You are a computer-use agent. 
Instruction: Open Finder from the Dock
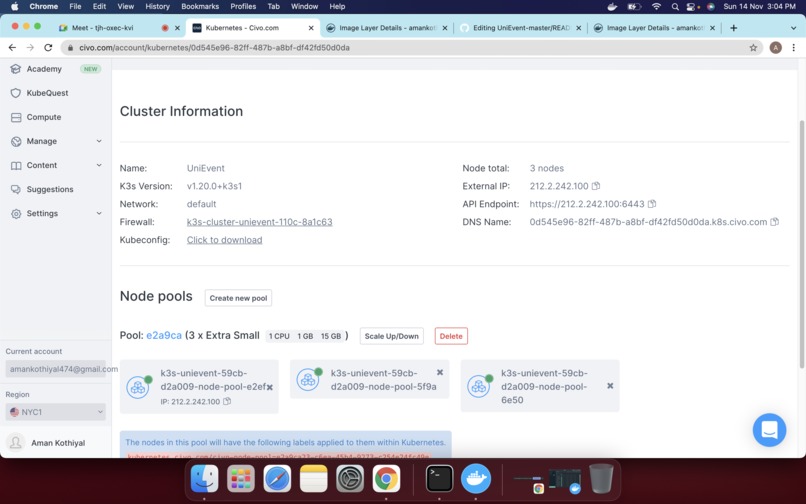(x=205, y=478)
